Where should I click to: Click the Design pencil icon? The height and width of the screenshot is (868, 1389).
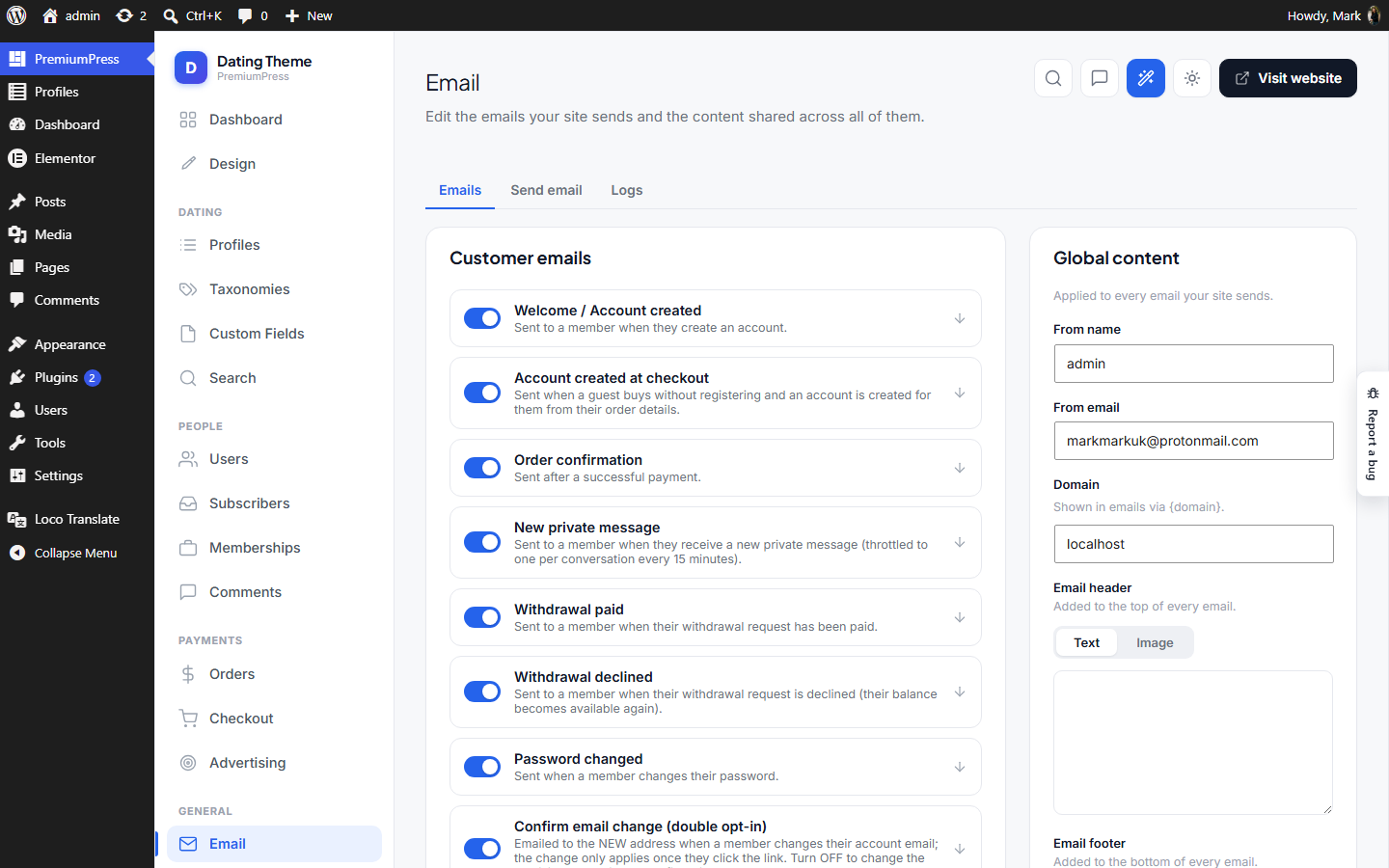tap(188, 164)
